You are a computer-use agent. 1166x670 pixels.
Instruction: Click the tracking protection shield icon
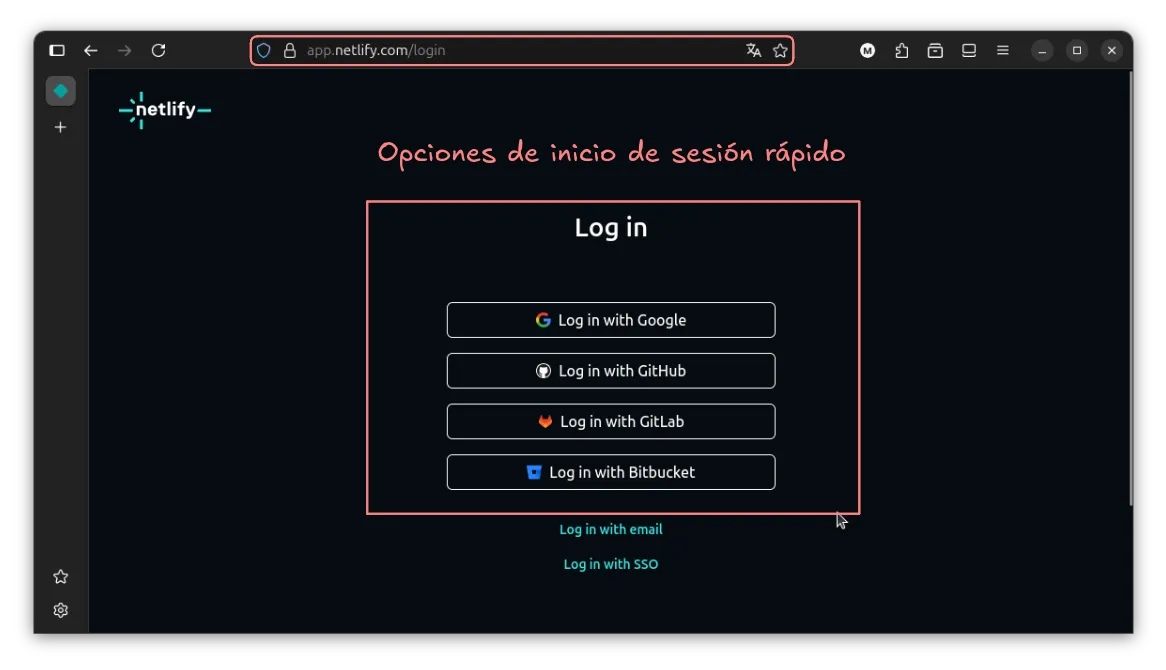tap(264, 50)
